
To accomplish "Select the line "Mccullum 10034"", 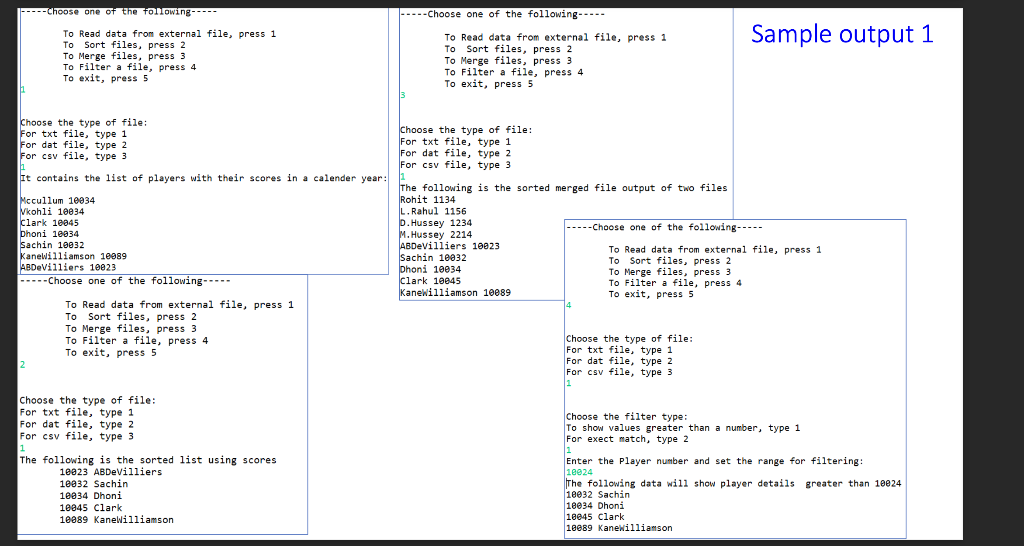I will (57, 201).
